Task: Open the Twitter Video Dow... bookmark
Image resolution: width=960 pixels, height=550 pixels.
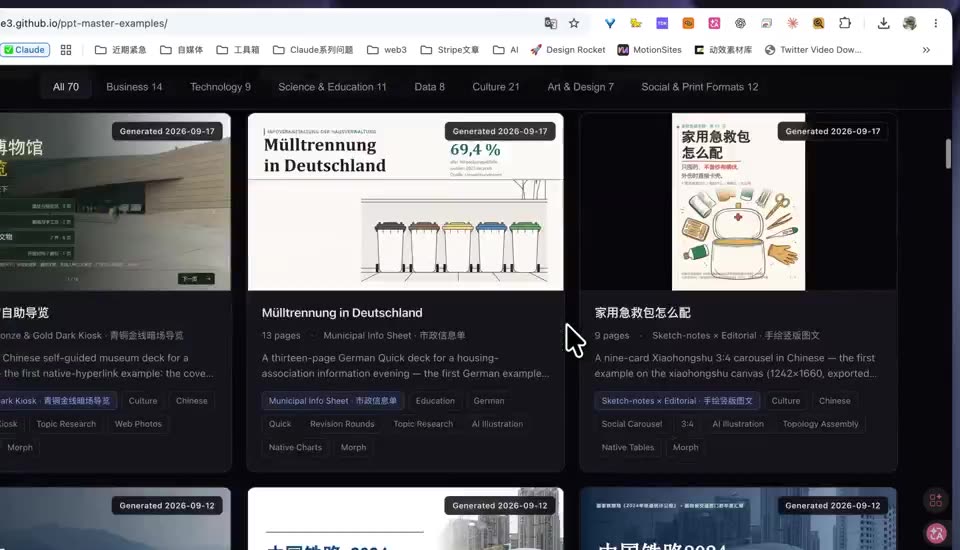Action: [812, 50]
